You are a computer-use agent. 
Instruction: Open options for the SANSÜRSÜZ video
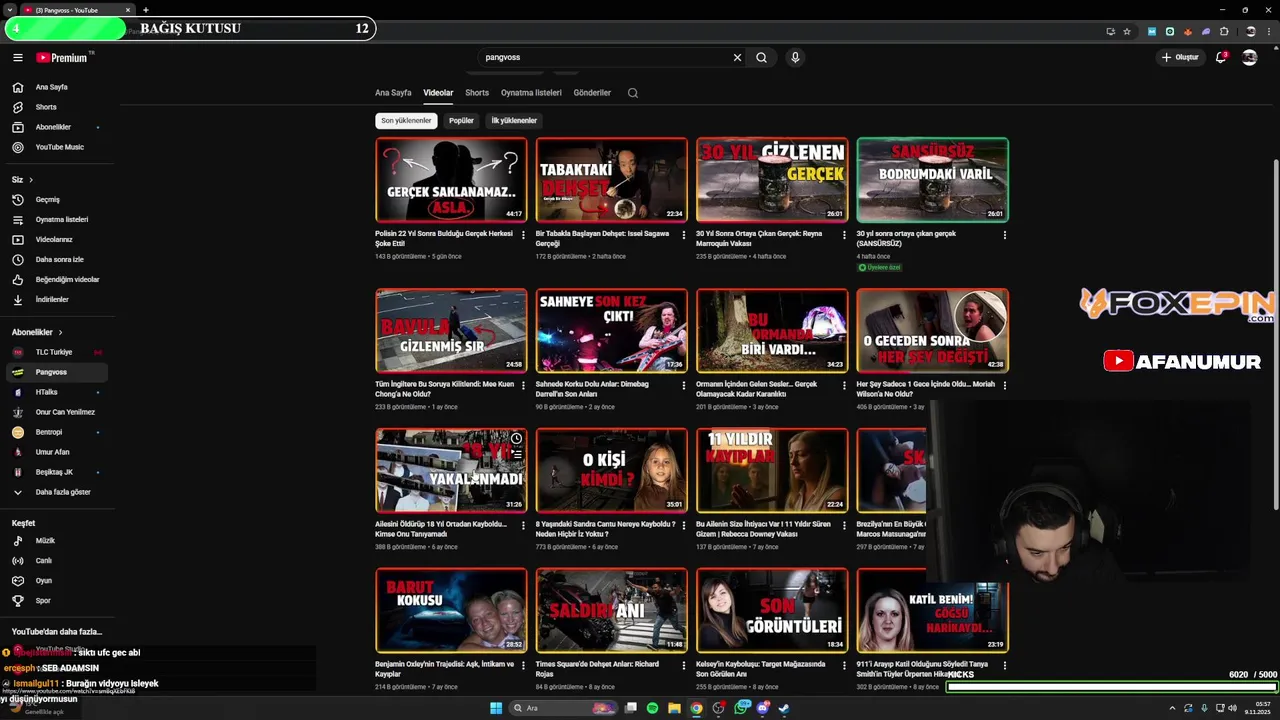[x=1005, y=235]
